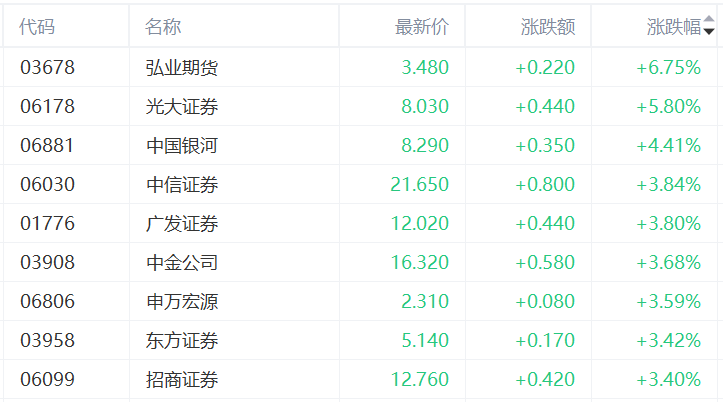Open stock code 03908
Viewport: 723px width, 402px height.
pyautogui.click(x=47, y=262)
